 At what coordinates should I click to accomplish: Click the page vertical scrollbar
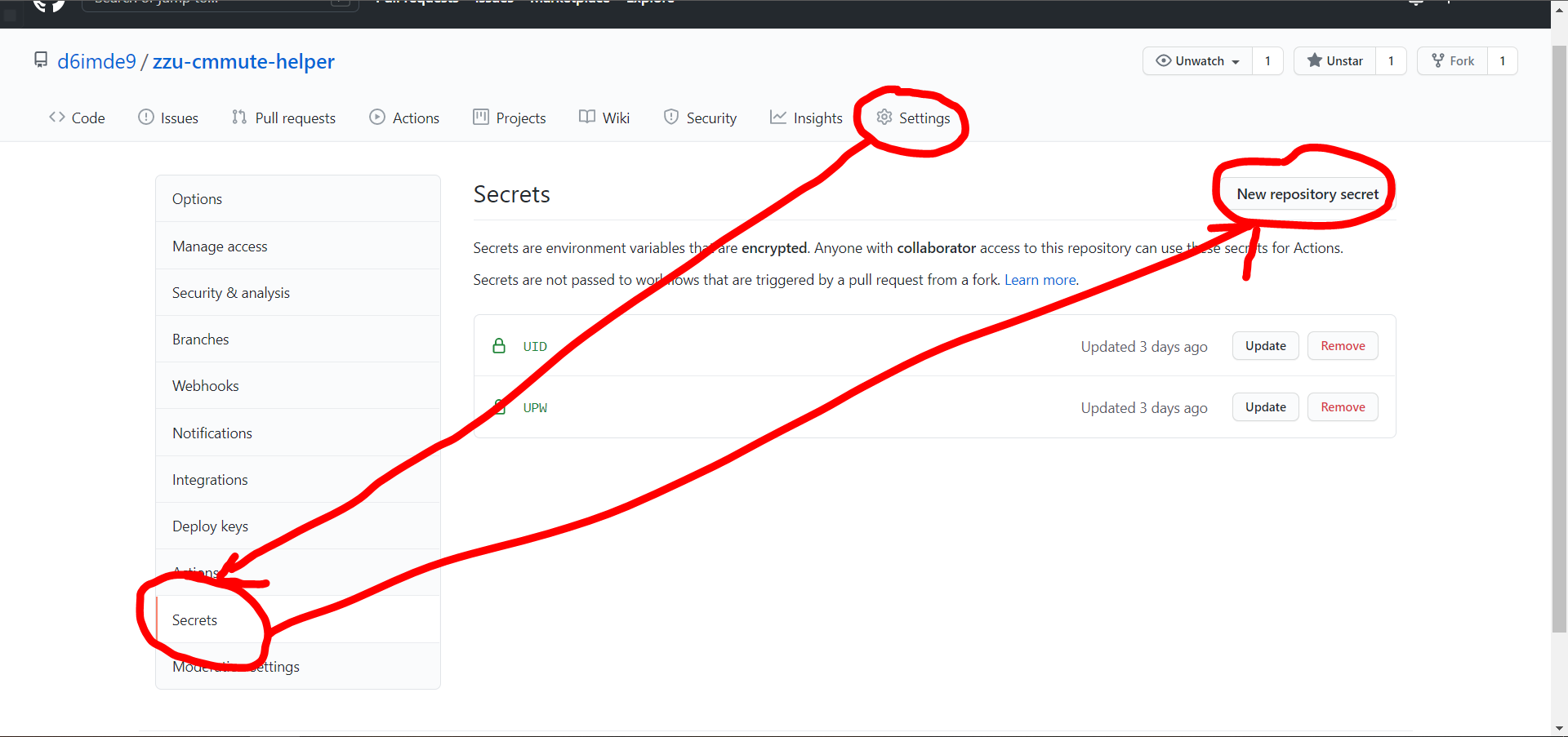tap(1559, 339)
